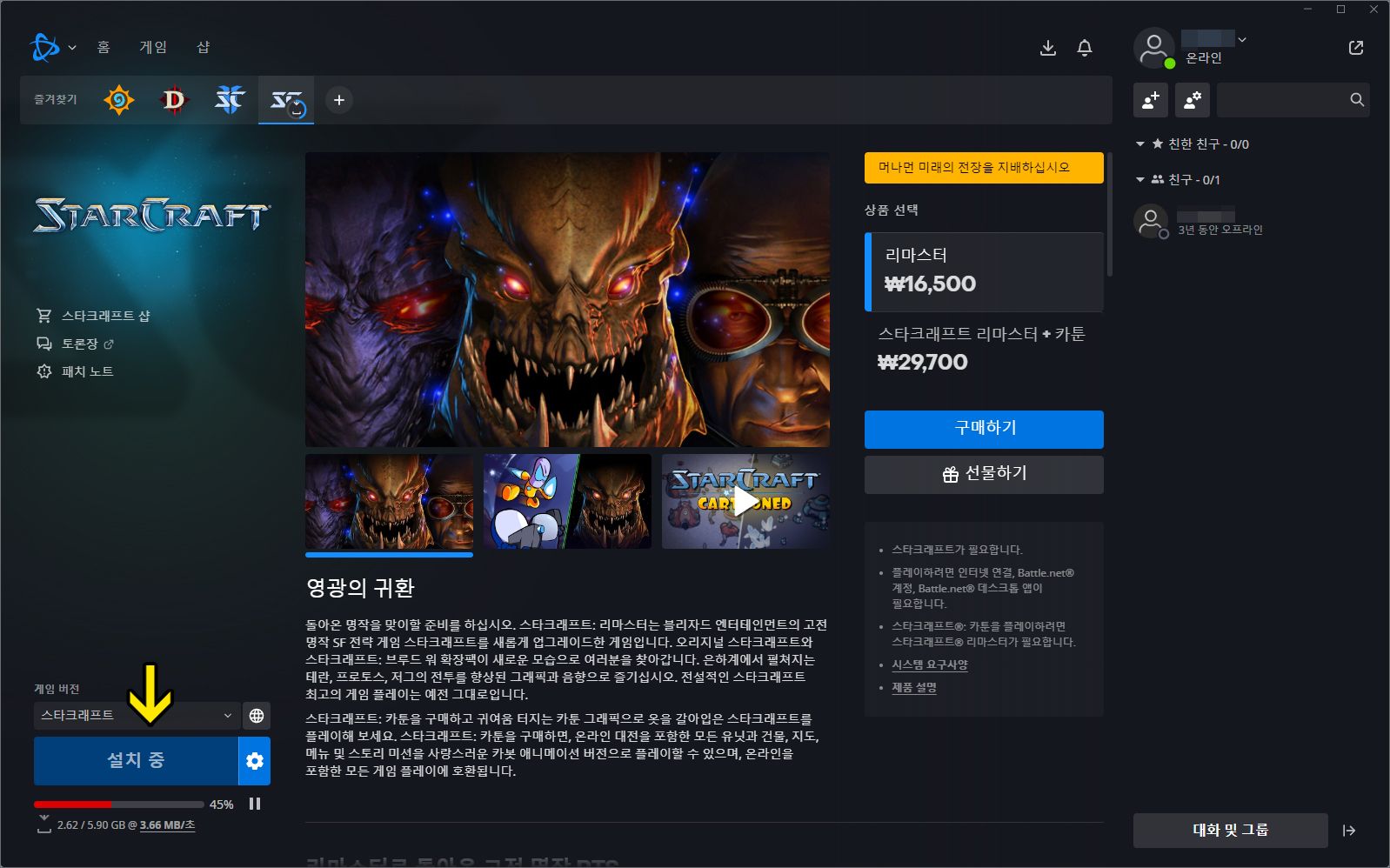
Task: Focus the friends search field
Action: click(1293, 100)
